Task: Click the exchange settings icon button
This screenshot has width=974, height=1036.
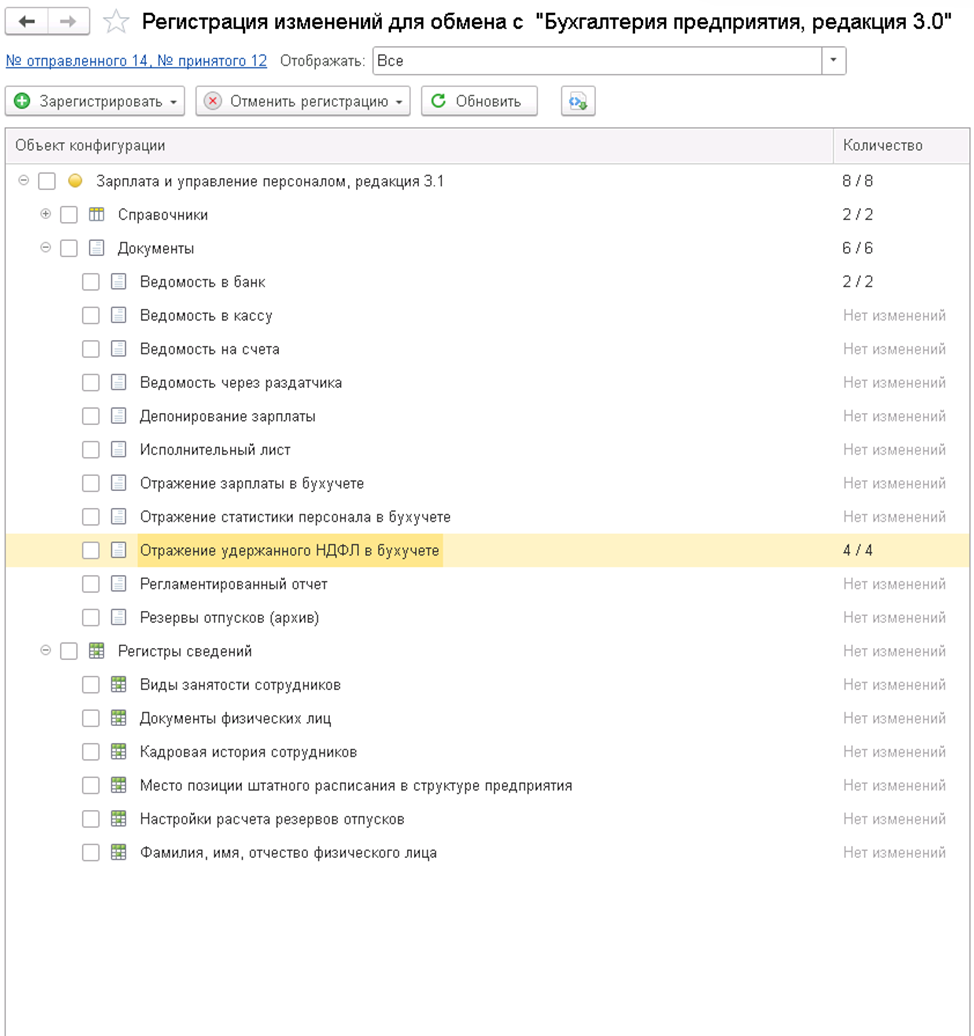Action: (x=578, y=101)
